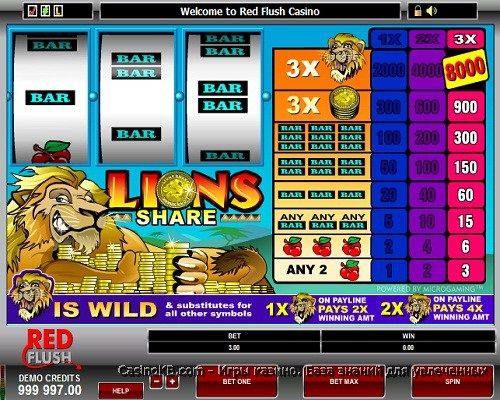Screen dimensions: 500x400
Task: Click the 8000 jackpot payout tile
Action: coord(465,69)
